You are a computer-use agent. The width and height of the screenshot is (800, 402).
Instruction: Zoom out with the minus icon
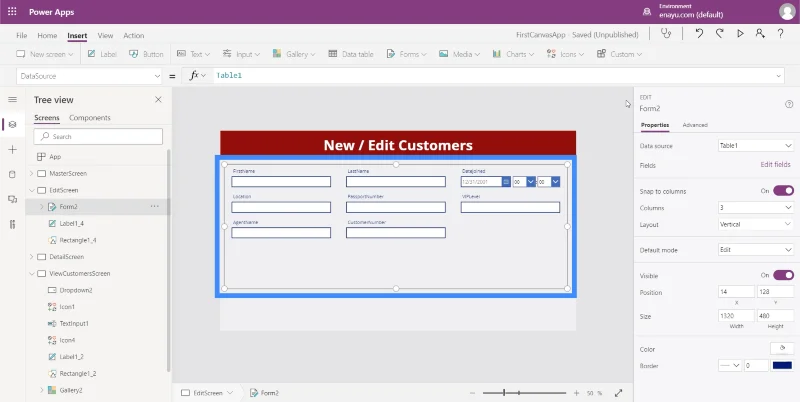472,393
